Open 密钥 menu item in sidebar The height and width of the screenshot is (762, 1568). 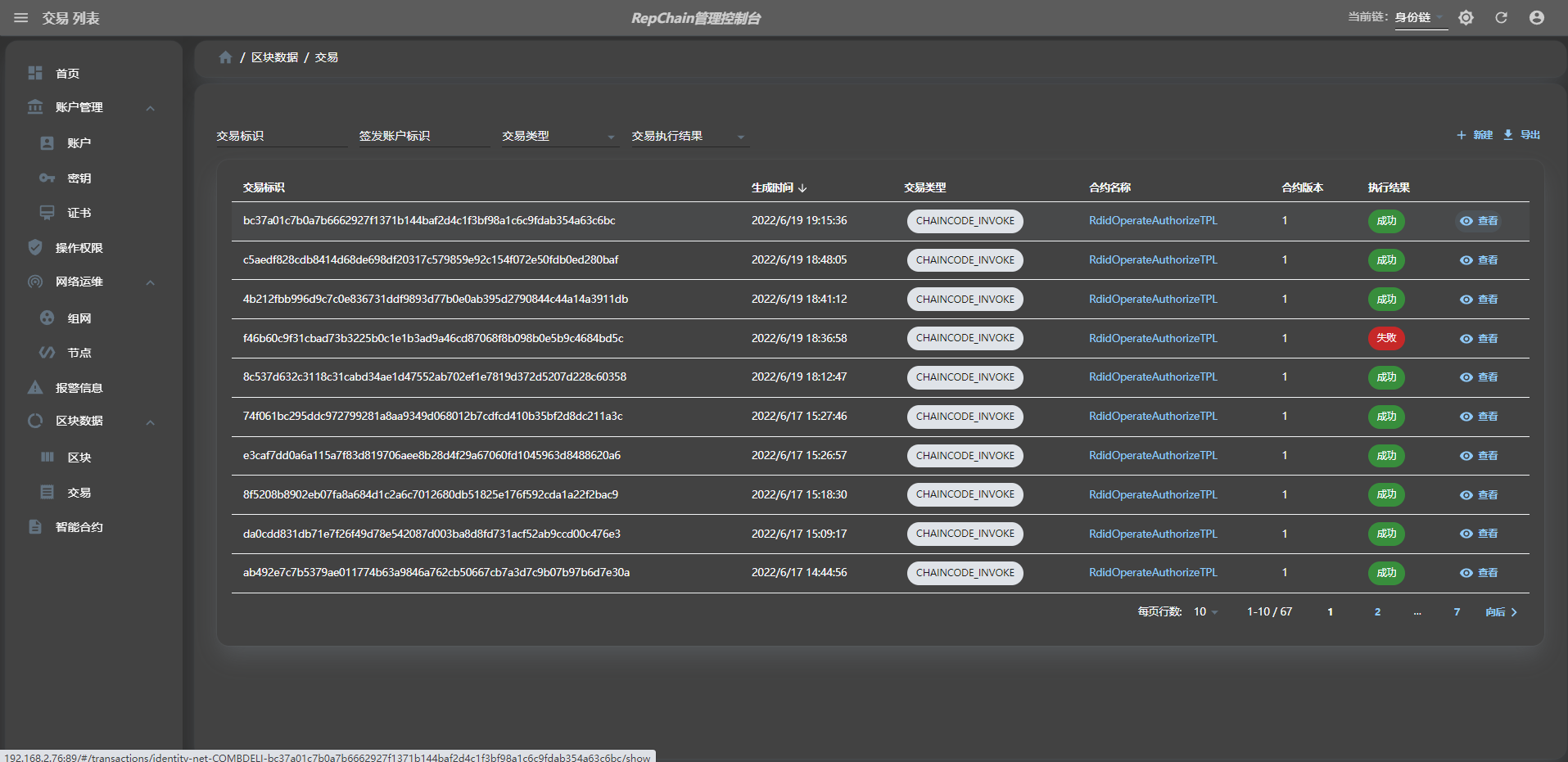[79, 178]
